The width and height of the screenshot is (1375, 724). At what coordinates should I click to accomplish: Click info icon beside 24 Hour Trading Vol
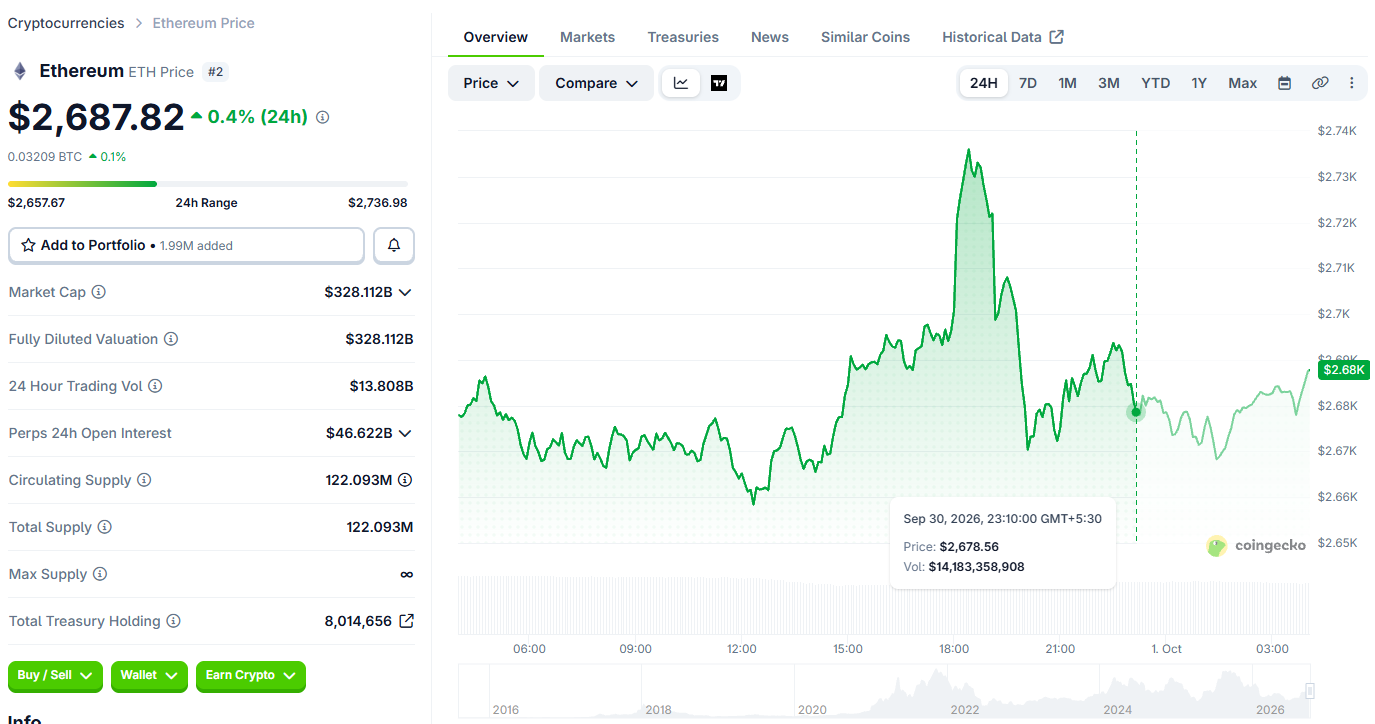click(155, 386)
